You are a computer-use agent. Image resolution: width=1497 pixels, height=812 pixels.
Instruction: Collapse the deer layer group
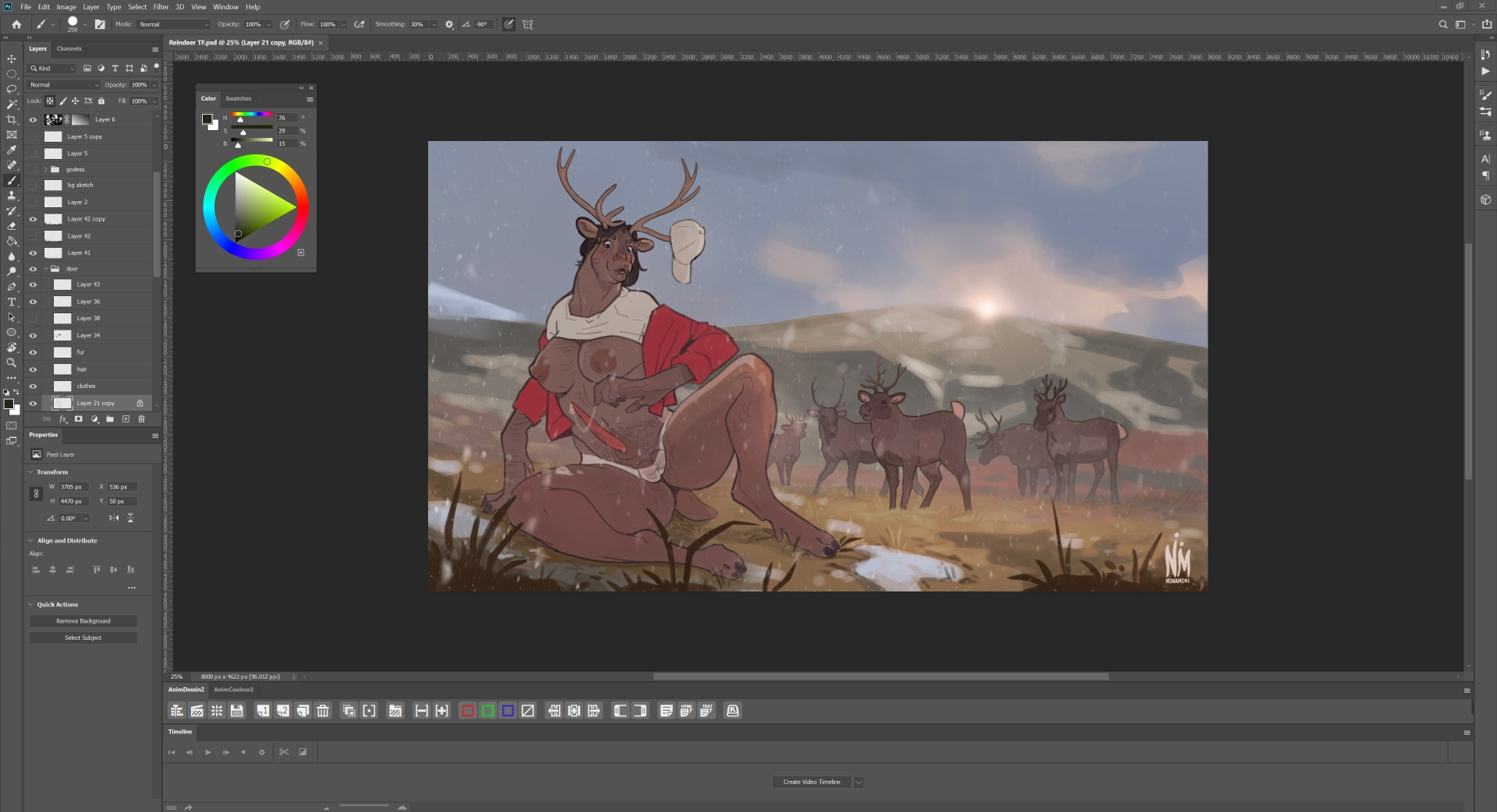coord(46,269)
